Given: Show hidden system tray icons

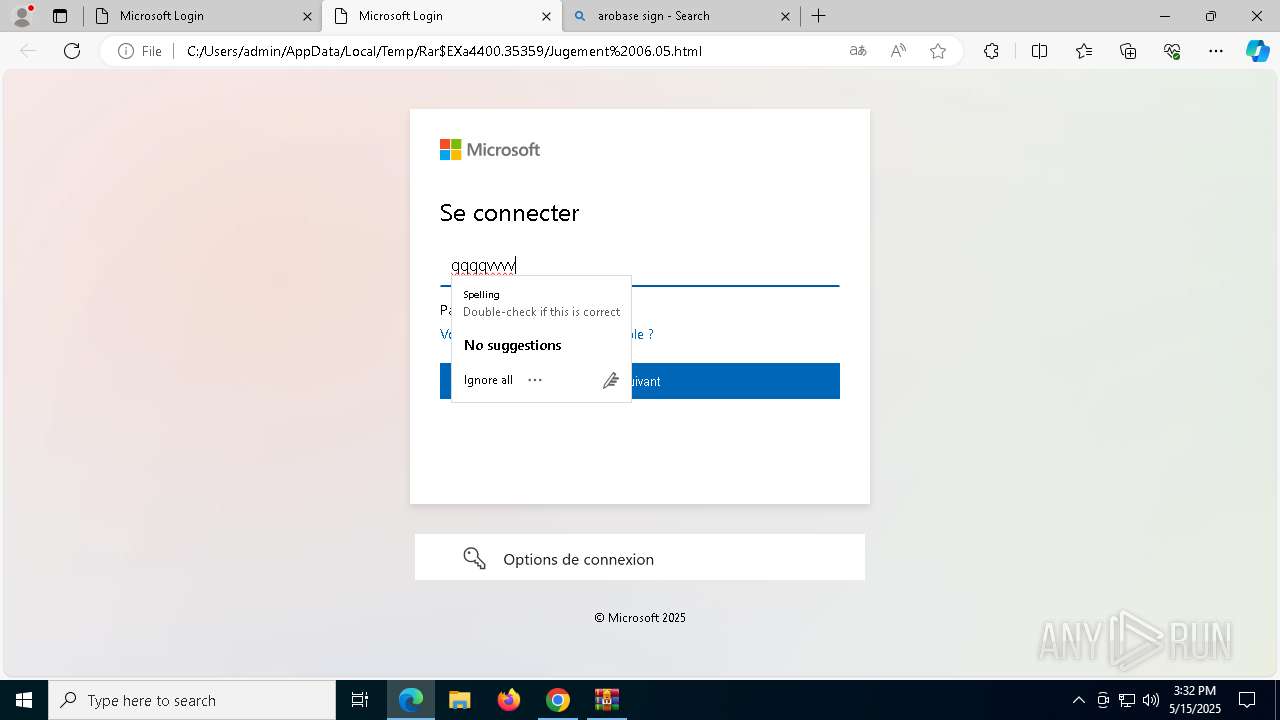Looking at the screenshot, I should pos(1078,700).
